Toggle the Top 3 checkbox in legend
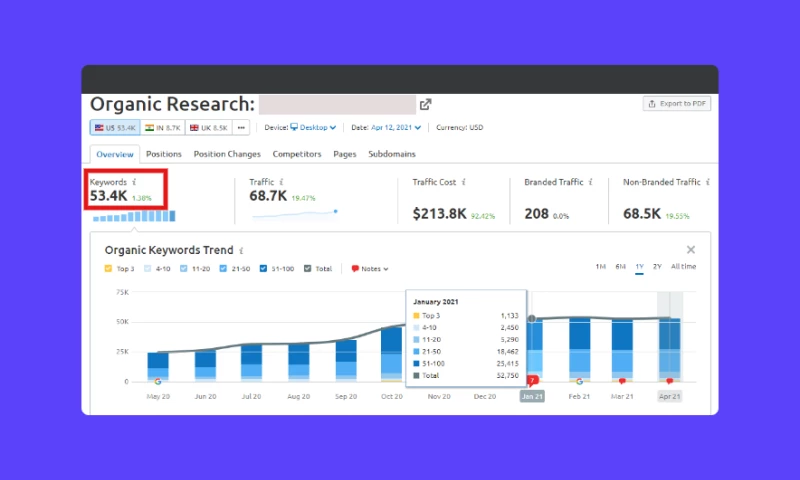 (108, 268)
